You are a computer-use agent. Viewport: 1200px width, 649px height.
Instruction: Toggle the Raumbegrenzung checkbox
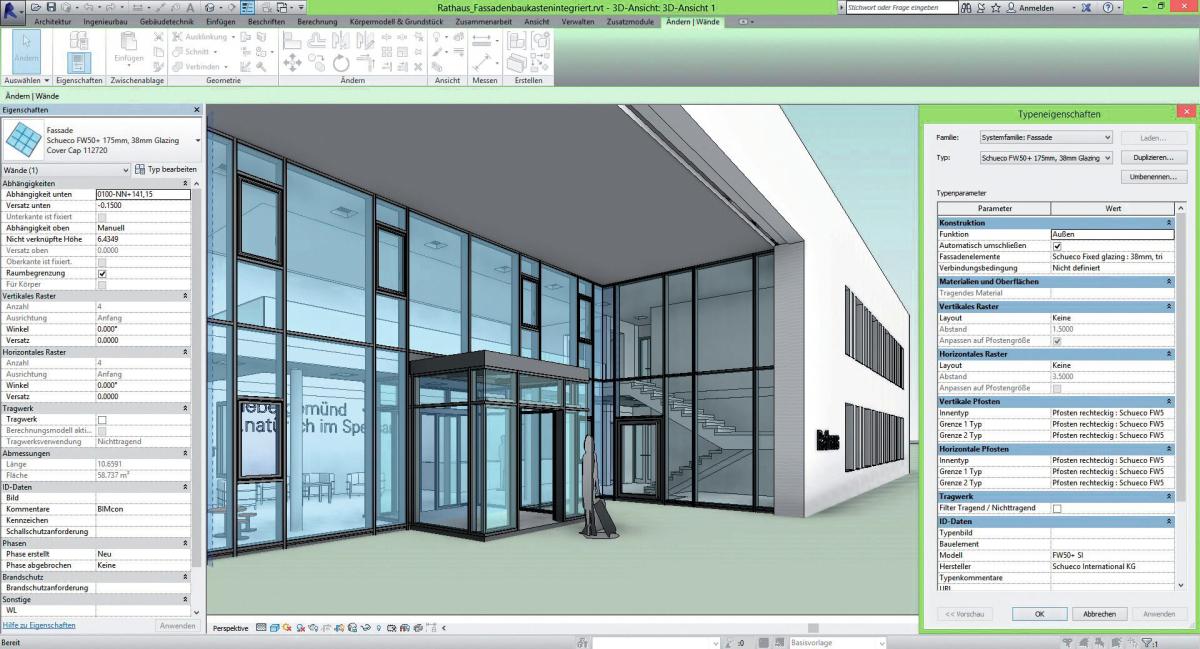(x=101, y=273)
